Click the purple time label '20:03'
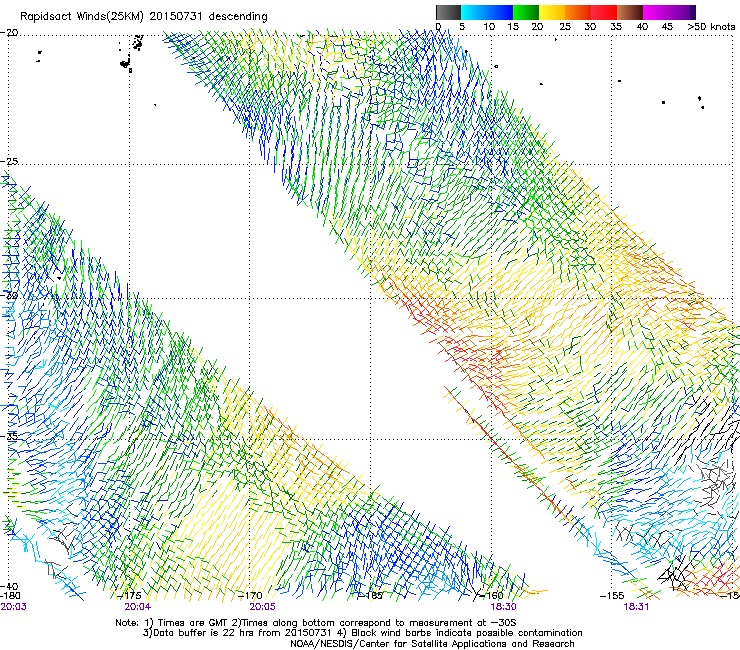The width and height of the screenshot is (740, 650). click(x=14, y=607)
